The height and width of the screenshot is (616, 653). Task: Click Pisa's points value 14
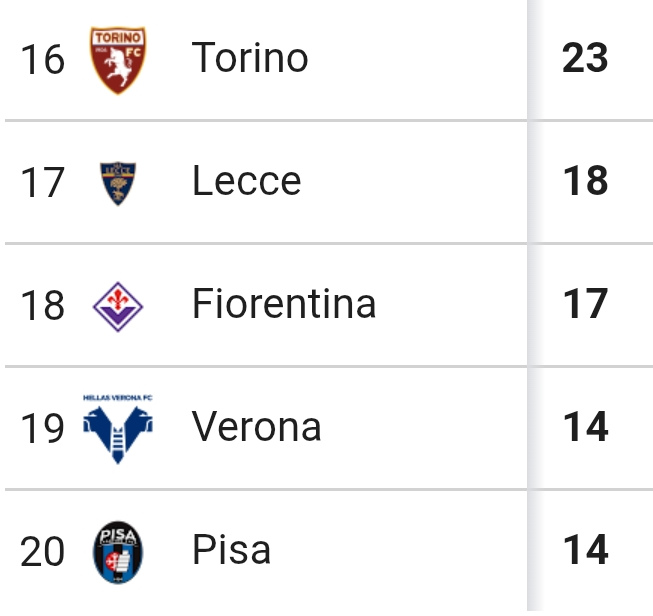585,550
